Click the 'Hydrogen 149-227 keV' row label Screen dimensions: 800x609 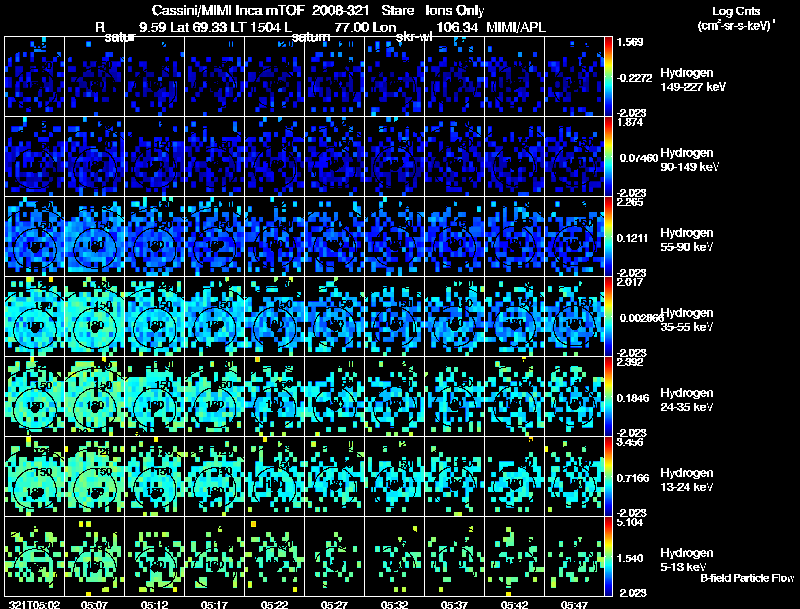[693, 80]
